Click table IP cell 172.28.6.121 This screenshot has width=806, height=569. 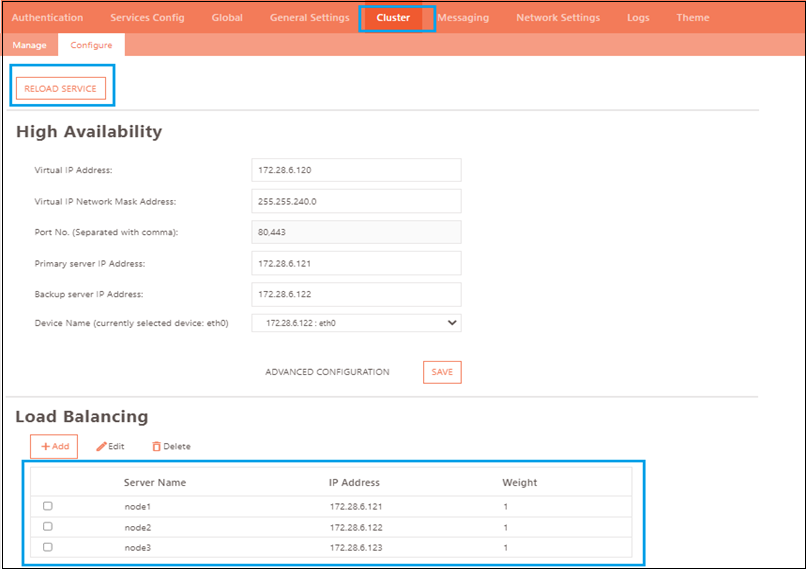[356, 507]
